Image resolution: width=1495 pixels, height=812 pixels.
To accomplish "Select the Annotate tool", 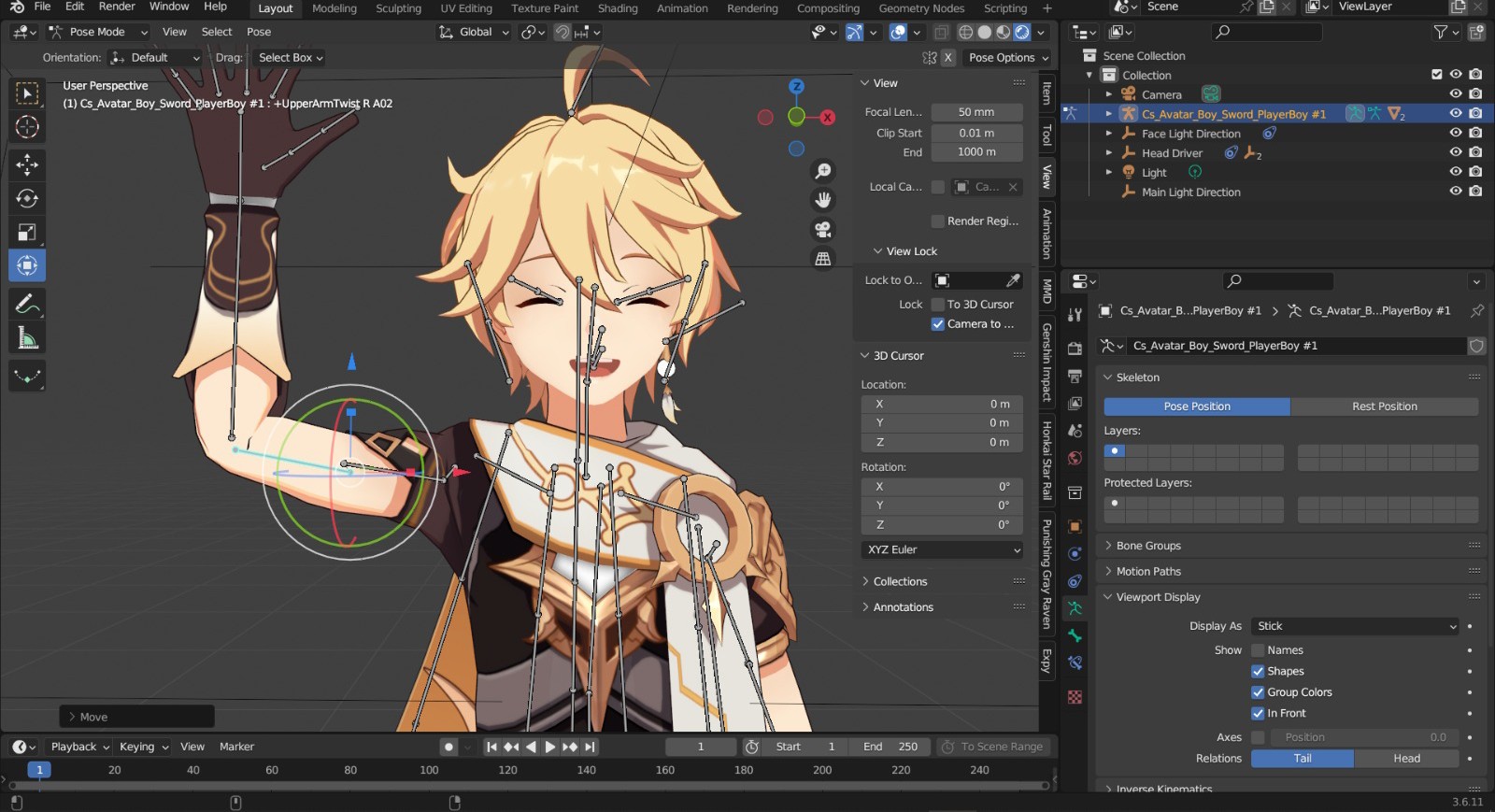I will tap(27, 305).
